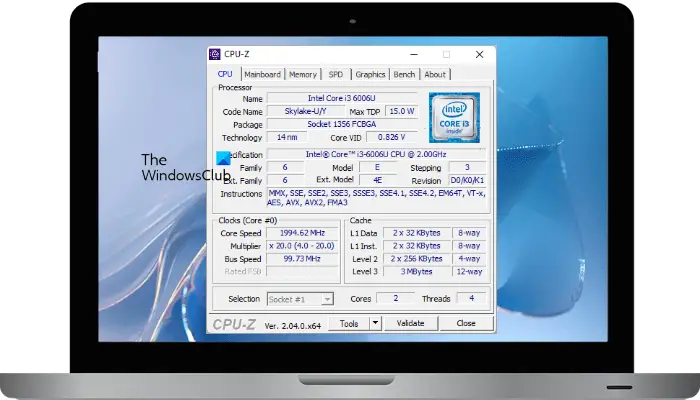This screenshot has width=700, height=400.
Task: Click the Level 2 4-way value
Action: 469,259
